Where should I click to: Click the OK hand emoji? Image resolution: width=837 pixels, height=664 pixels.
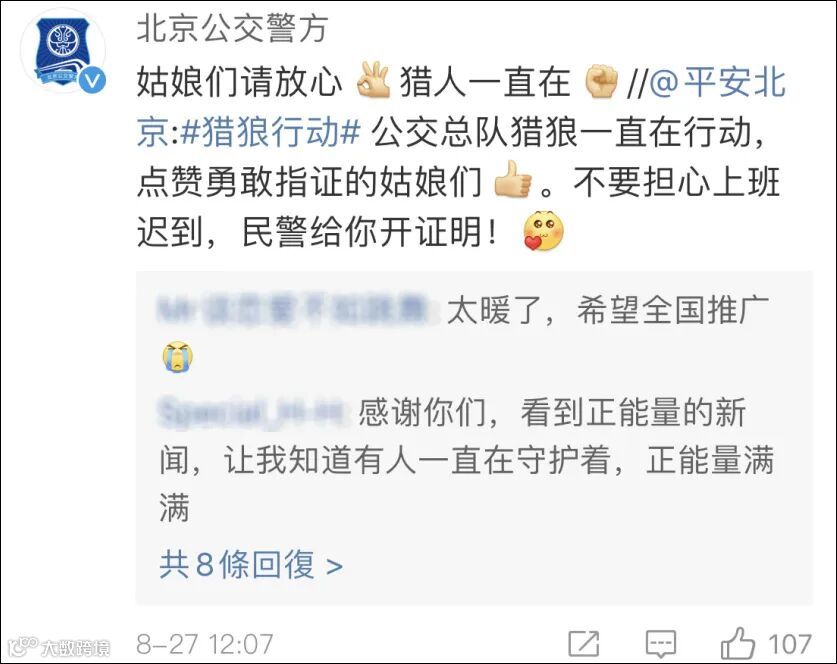(x=374, y=81)
